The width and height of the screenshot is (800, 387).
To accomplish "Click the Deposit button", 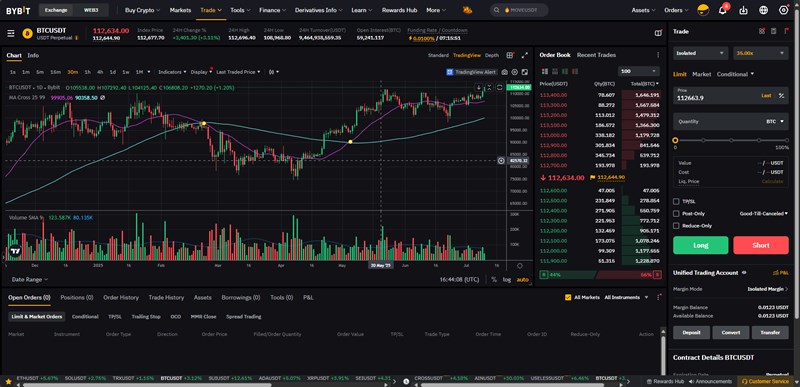I will tap(691, 332).
